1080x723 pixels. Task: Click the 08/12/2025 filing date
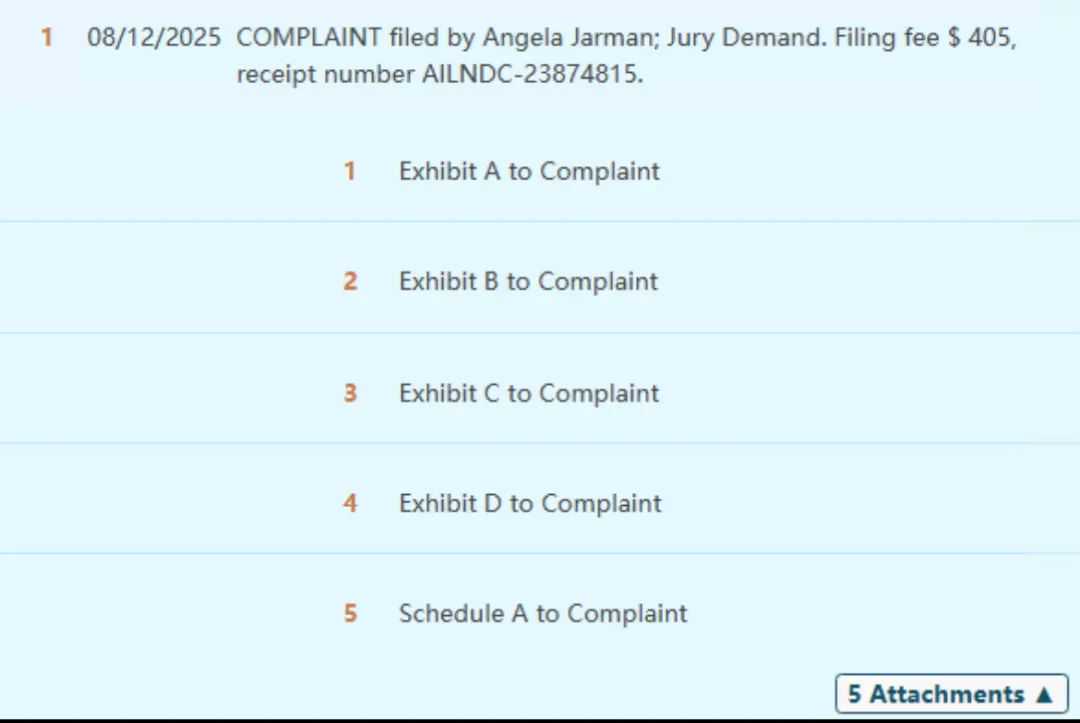(x=153, y=39)
